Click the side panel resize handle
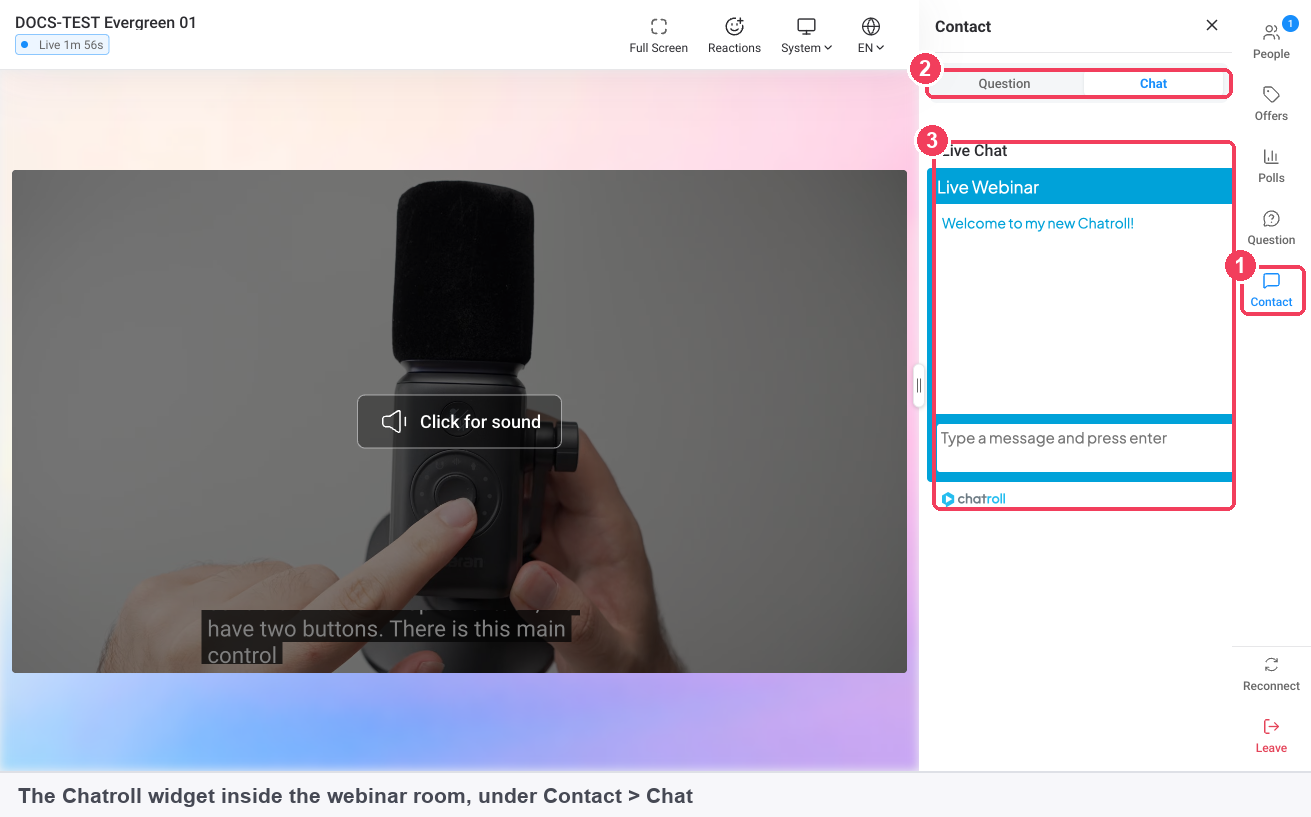 coord(918,386)
